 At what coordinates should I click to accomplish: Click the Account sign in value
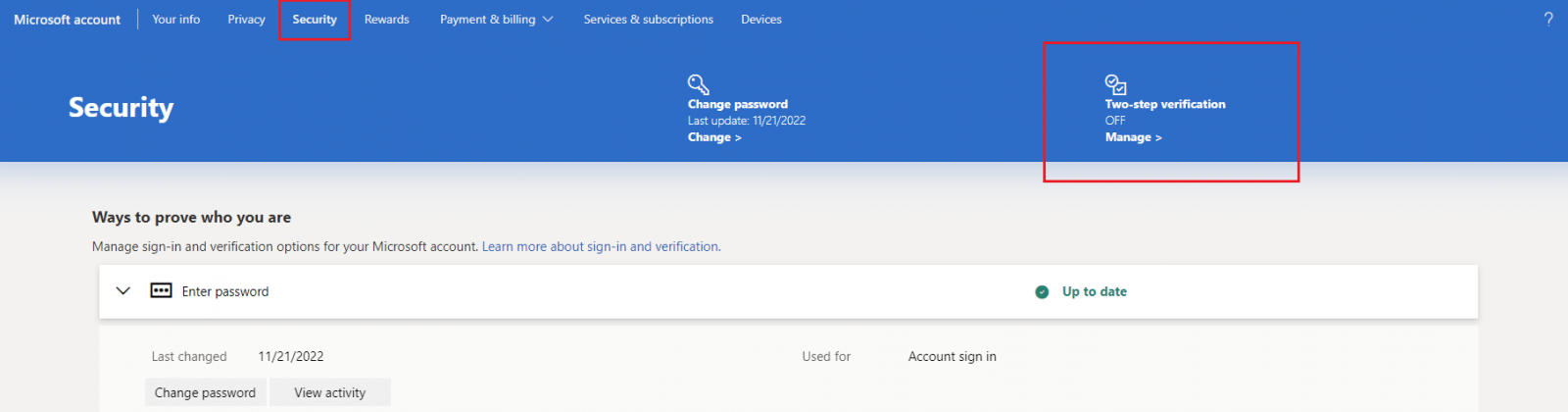953,357
